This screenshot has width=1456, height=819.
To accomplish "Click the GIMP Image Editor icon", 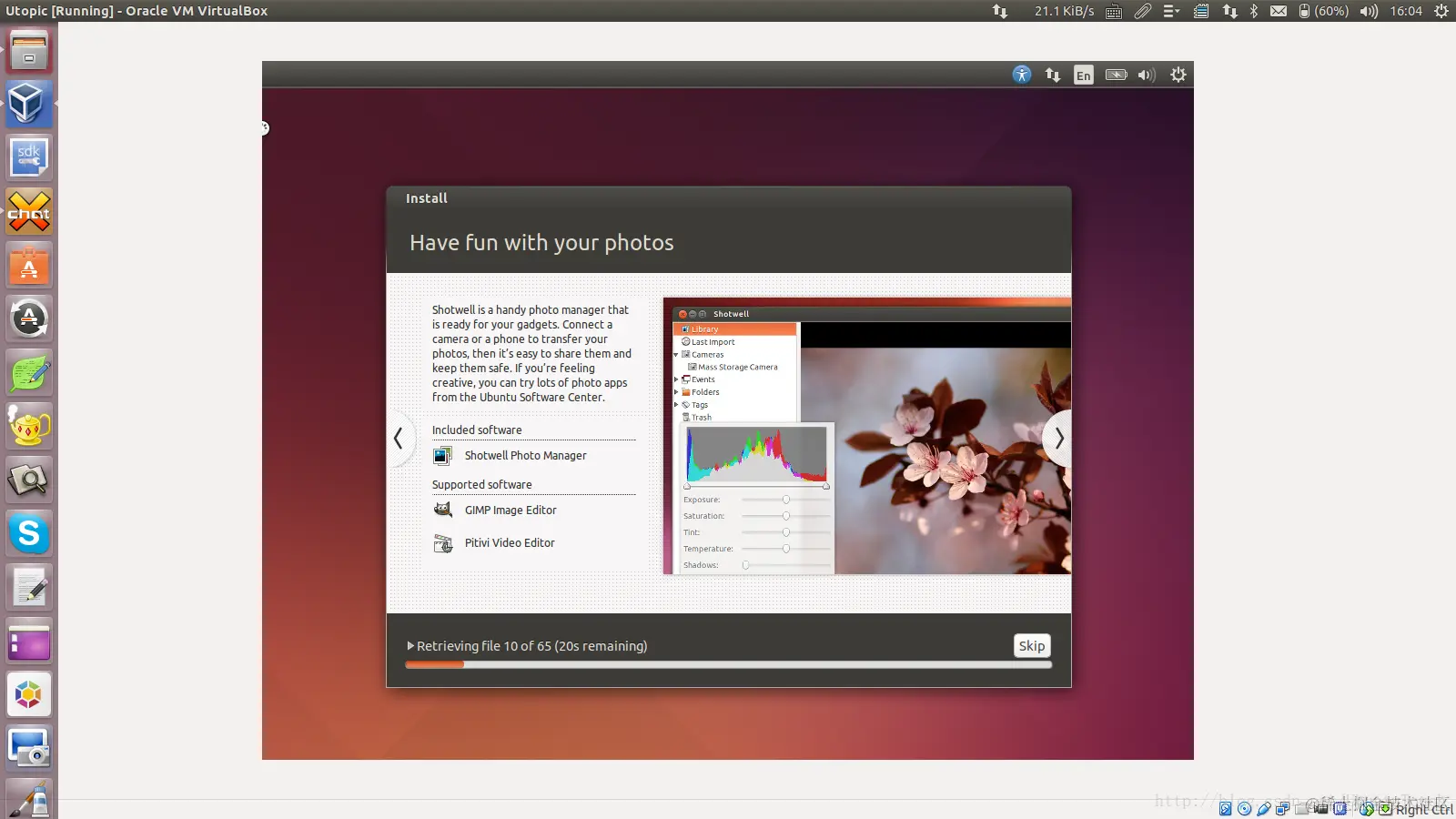I will (443, 510).
